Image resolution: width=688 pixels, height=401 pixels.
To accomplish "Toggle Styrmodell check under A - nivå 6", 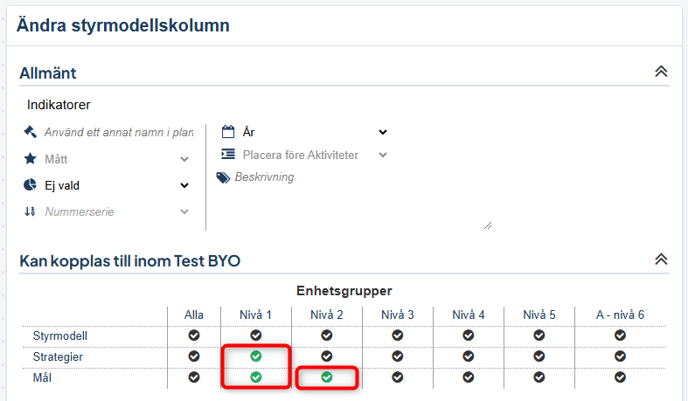I will pos(620,335).
